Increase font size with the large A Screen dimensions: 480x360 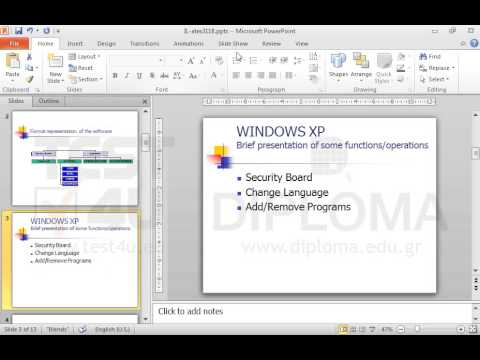tap(191, 61)
